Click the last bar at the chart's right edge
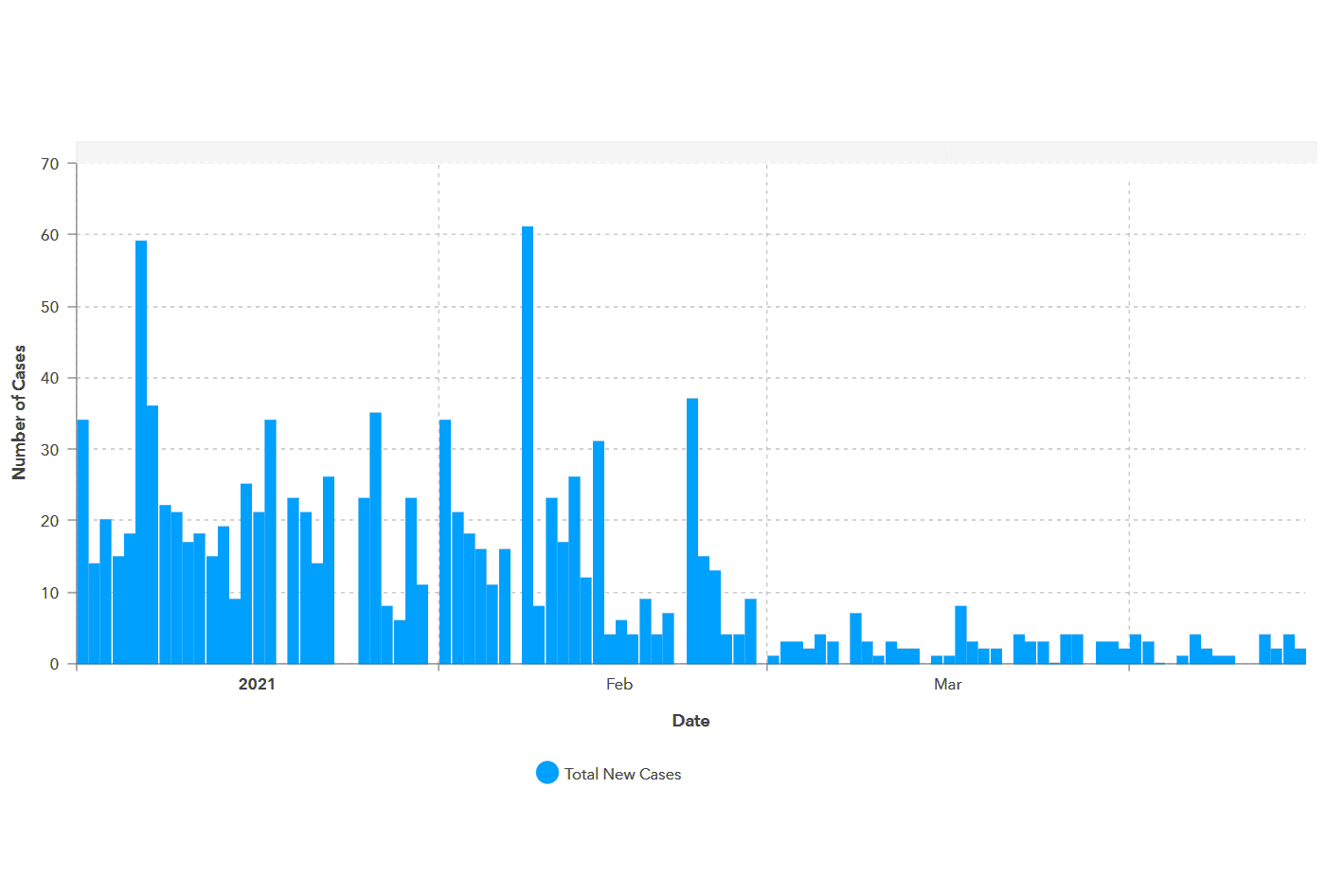 pyautogui.click(x=1300, y=655)
